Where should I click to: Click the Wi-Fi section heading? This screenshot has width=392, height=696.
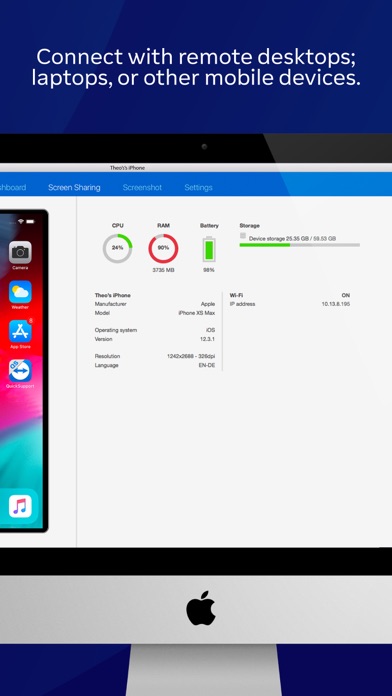(x=236, y=295)
